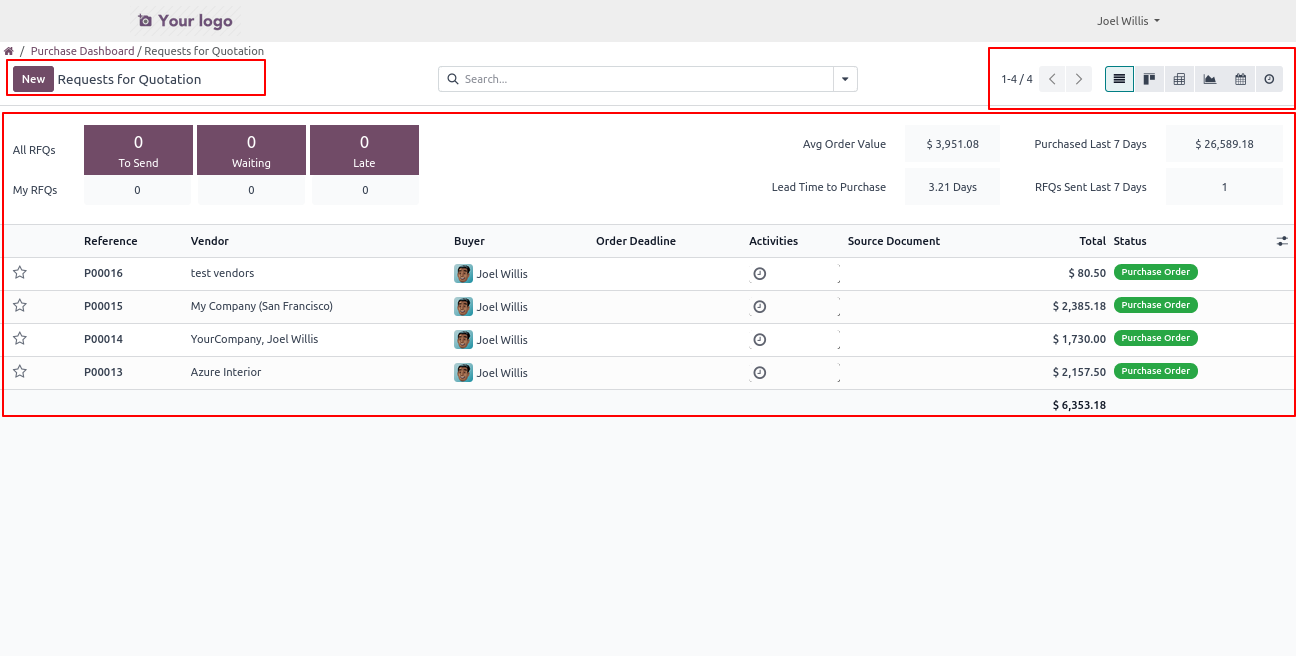
Task: Click the New button
Action: 33,79
